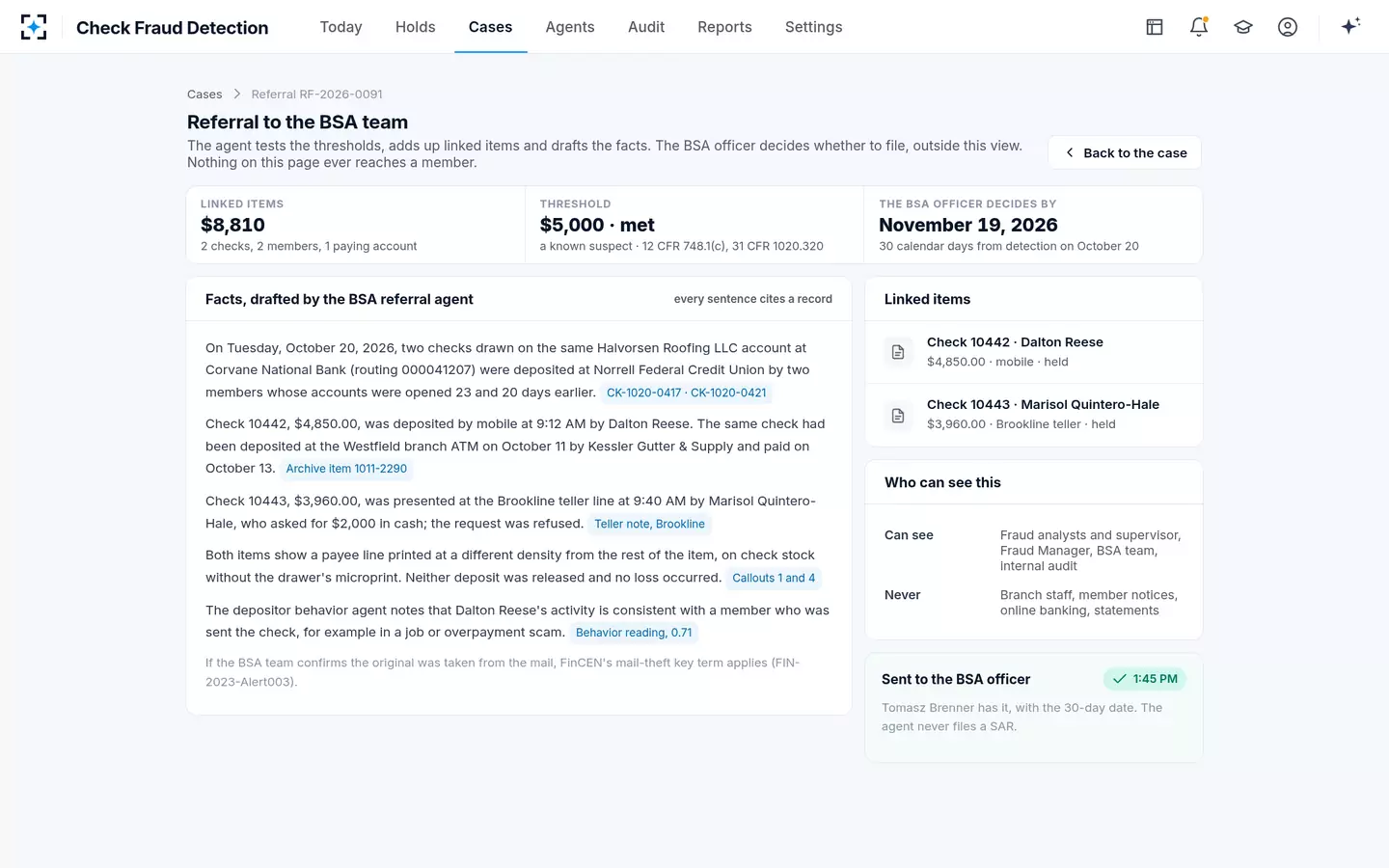1389x868 pixels.
Task: Open the Teller note, Brookline citation
Action: tap(649, 524)
